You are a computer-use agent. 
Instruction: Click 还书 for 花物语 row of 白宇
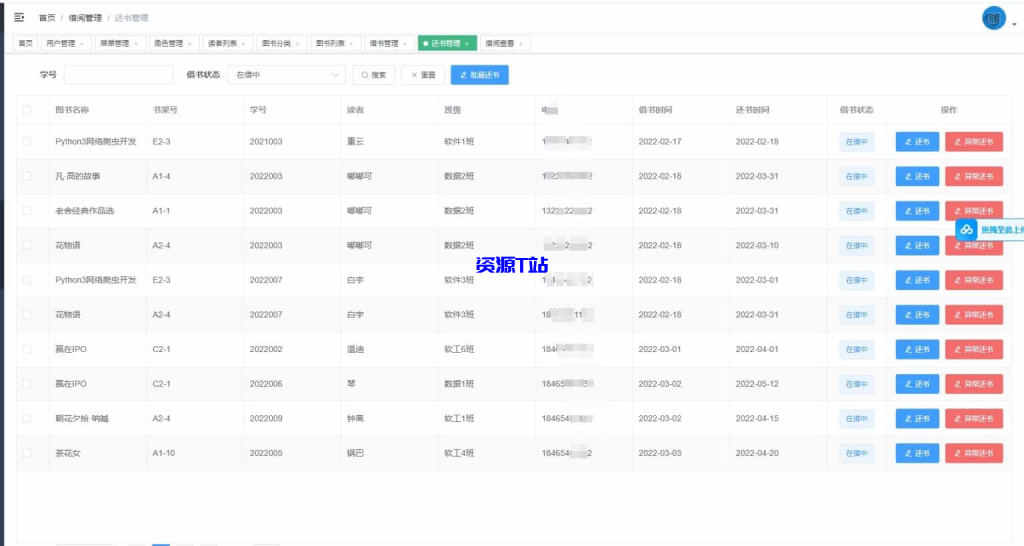[917, 315]
